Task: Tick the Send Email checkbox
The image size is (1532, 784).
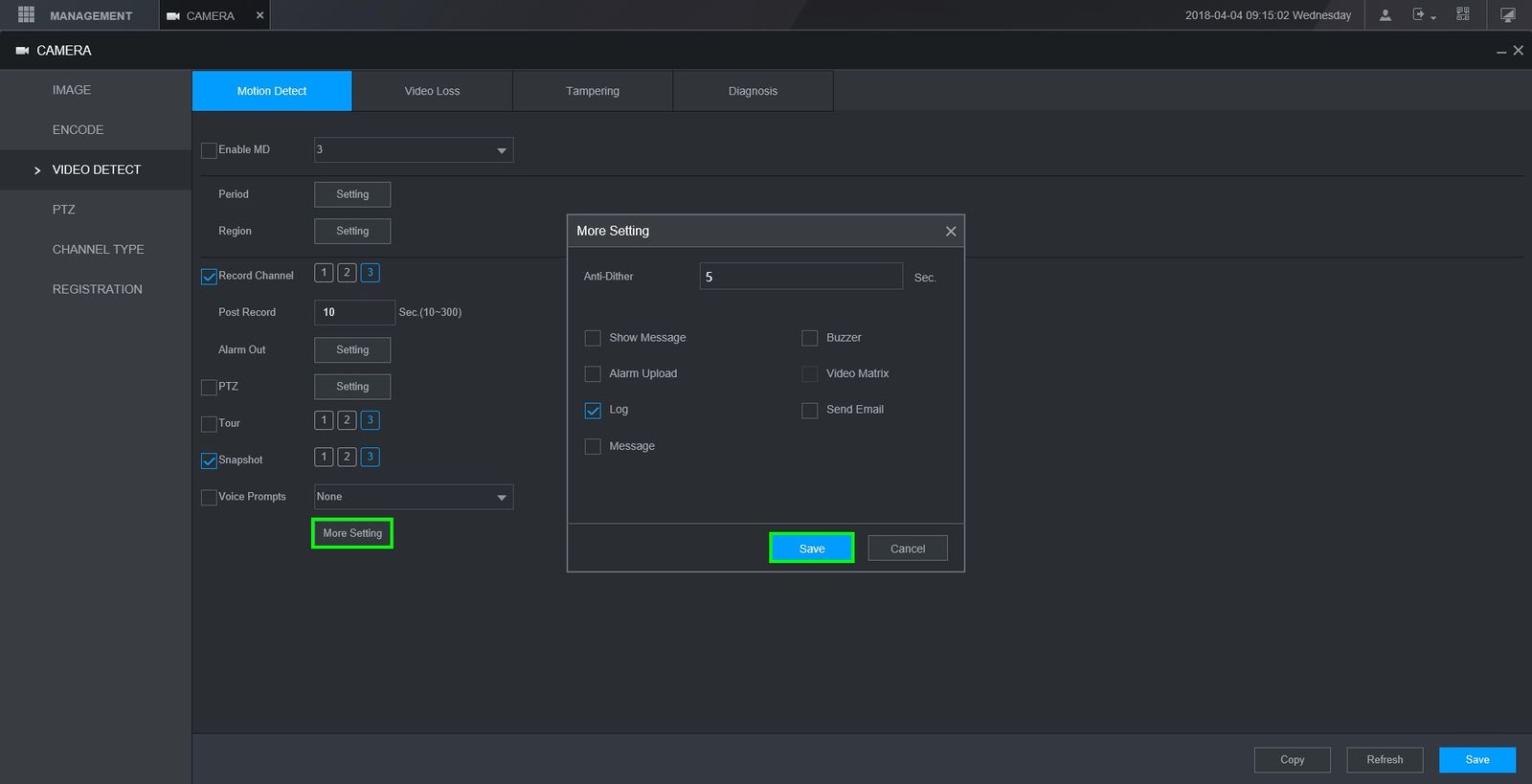Action: [x=810, y=411]
